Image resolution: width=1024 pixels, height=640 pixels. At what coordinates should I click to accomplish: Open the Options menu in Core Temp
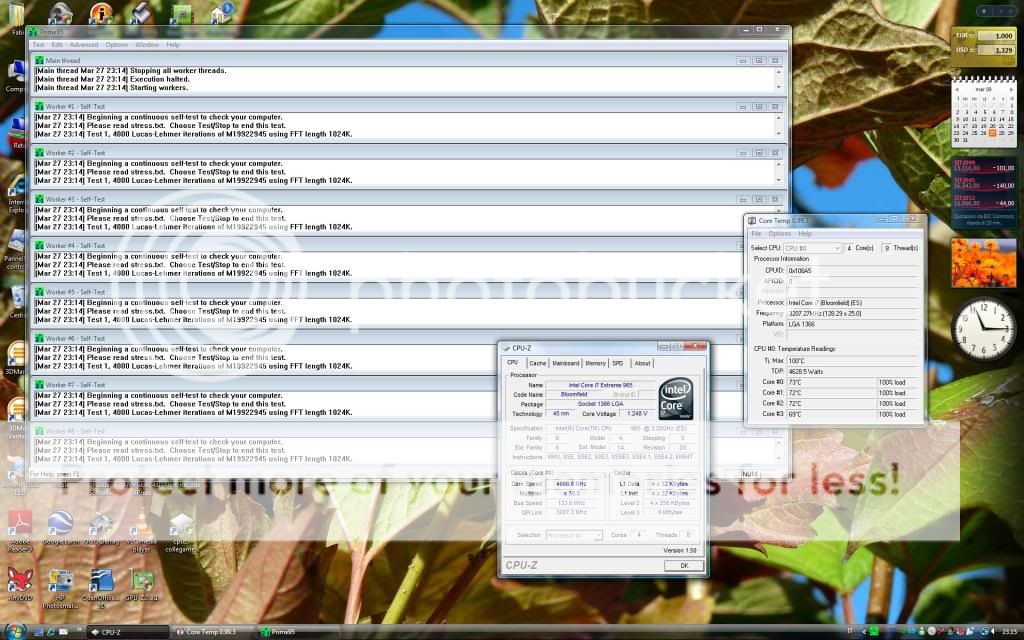point(779,234)
